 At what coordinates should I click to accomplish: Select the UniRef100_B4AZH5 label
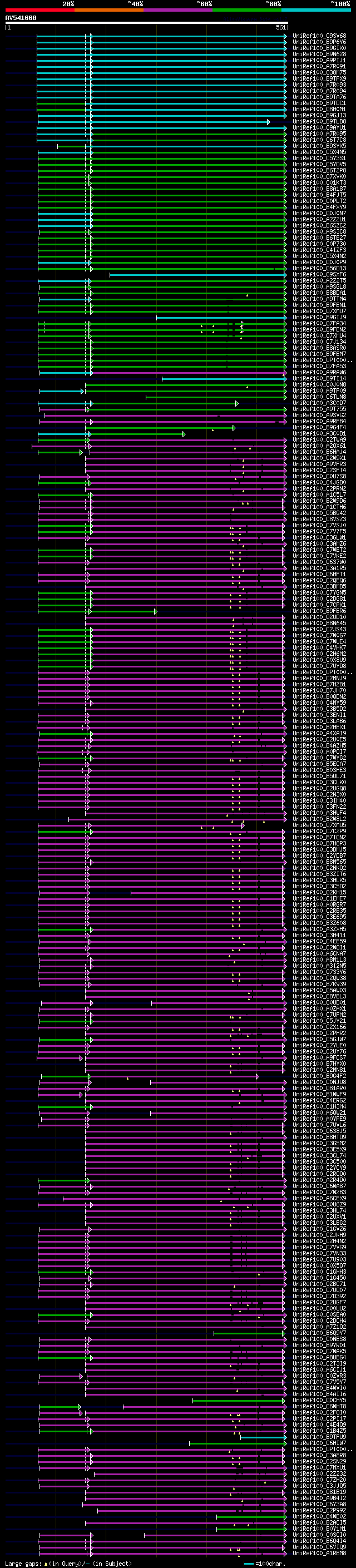[x=319, y=745]
